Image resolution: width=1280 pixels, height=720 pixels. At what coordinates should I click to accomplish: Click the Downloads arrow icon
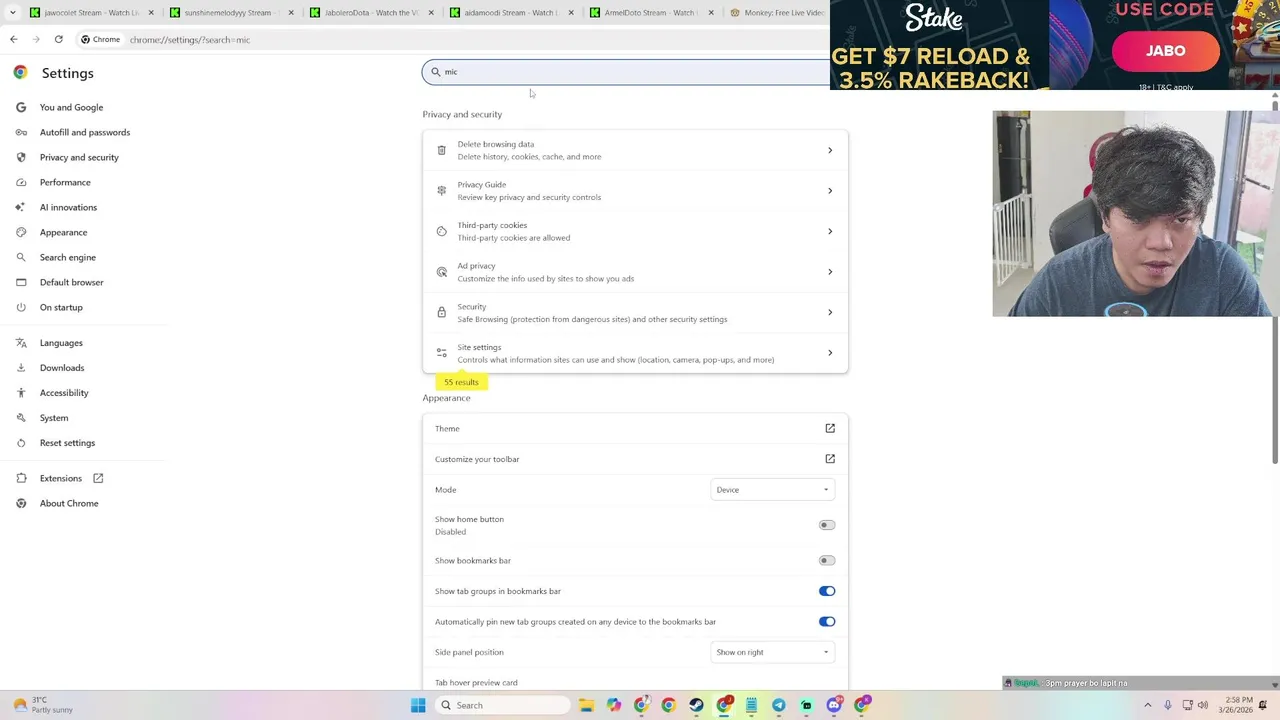point(20,368)
